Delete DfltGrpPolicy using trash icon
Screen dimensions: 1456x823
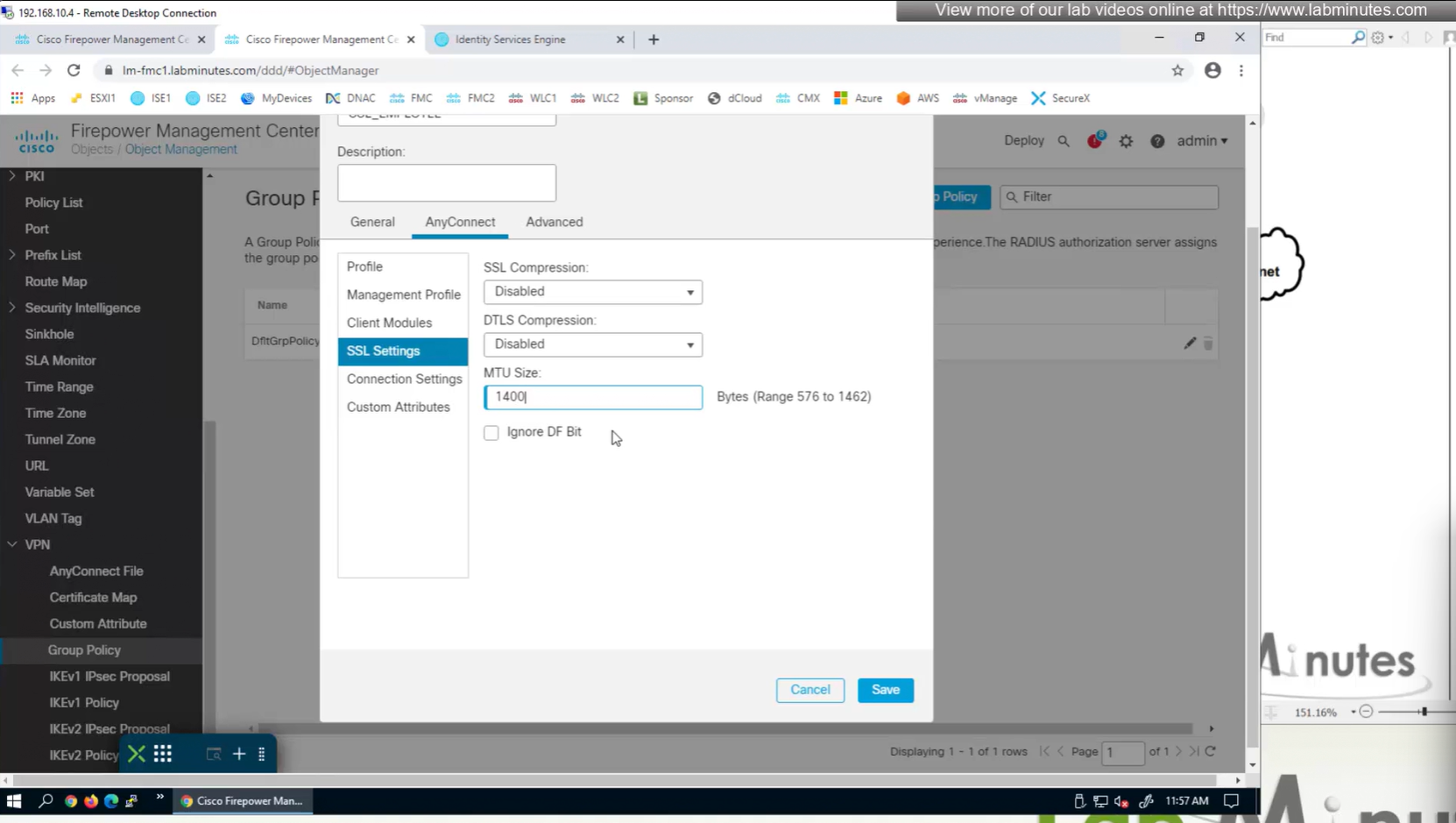(1208, 344)
